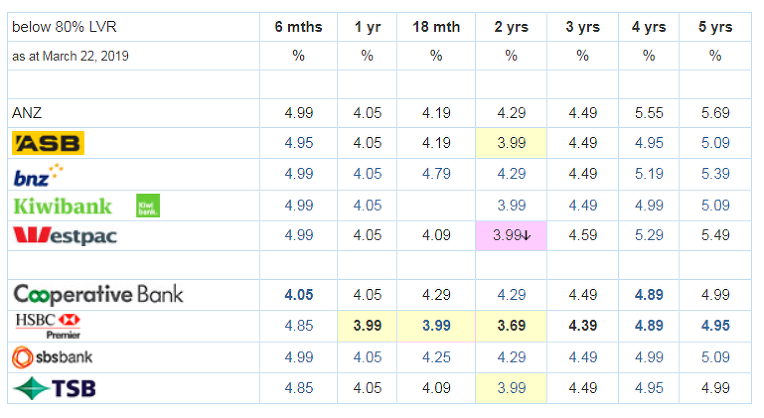Viewport: 764px width, 418px height.
Task: Click ASB 18 month rate 4.19
Action: [436, 143]
